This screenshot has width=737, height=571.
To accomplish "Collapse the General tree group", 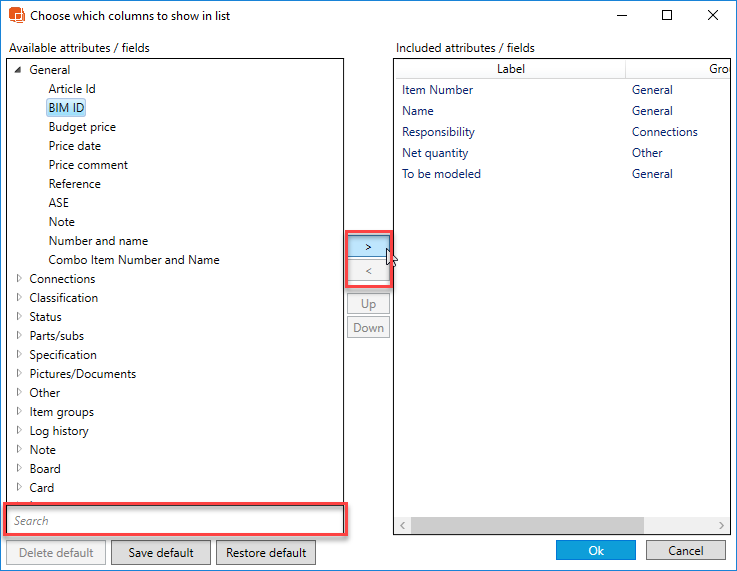I will (18, 70).
